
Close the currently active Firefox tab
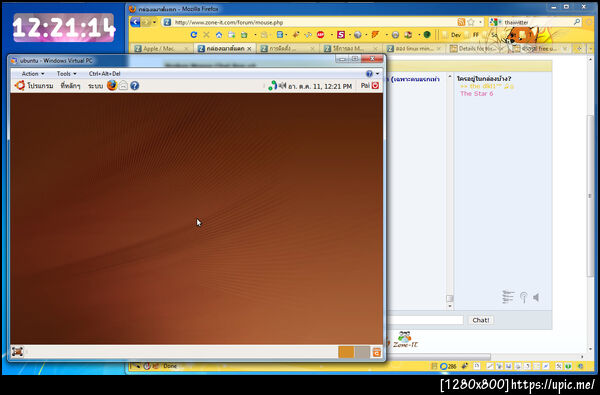coord(249,49)
